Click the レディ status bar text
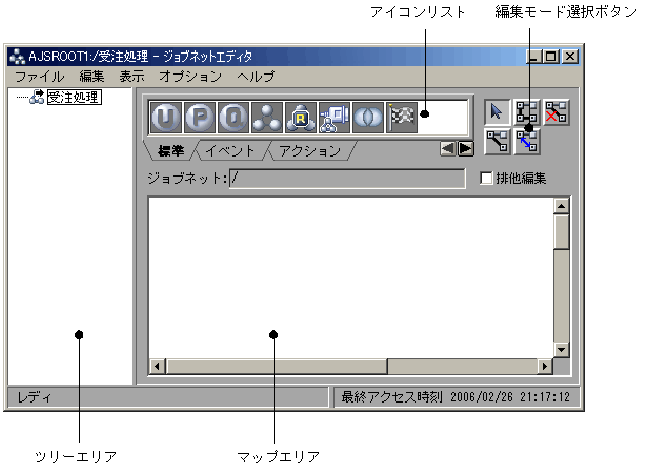645x469 pixels. coord(35,397)
